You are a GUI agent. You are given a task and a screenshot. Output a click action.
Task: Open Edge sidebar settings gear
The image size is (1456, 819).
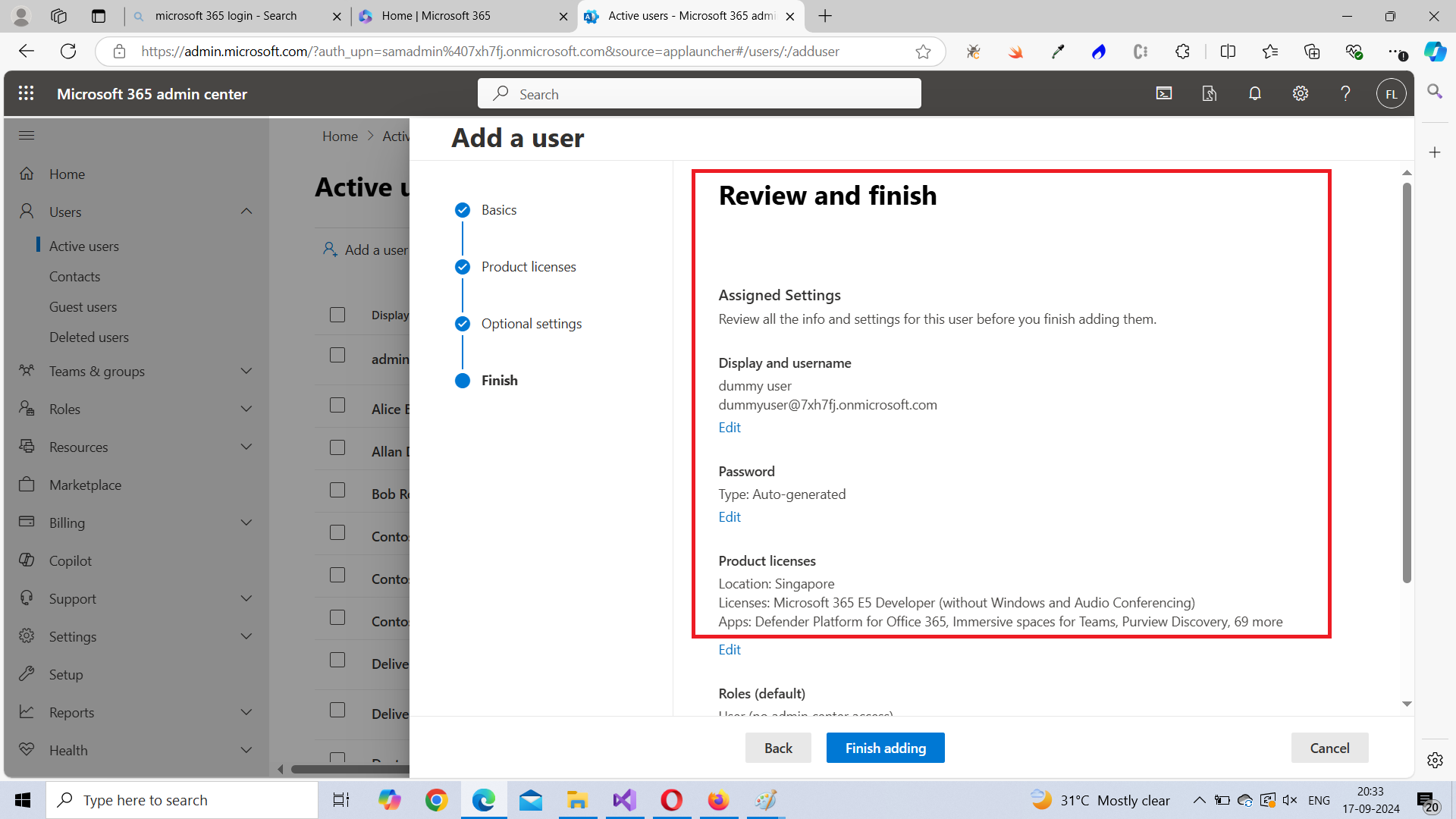pyautogui.click(x=1435, y=760)
